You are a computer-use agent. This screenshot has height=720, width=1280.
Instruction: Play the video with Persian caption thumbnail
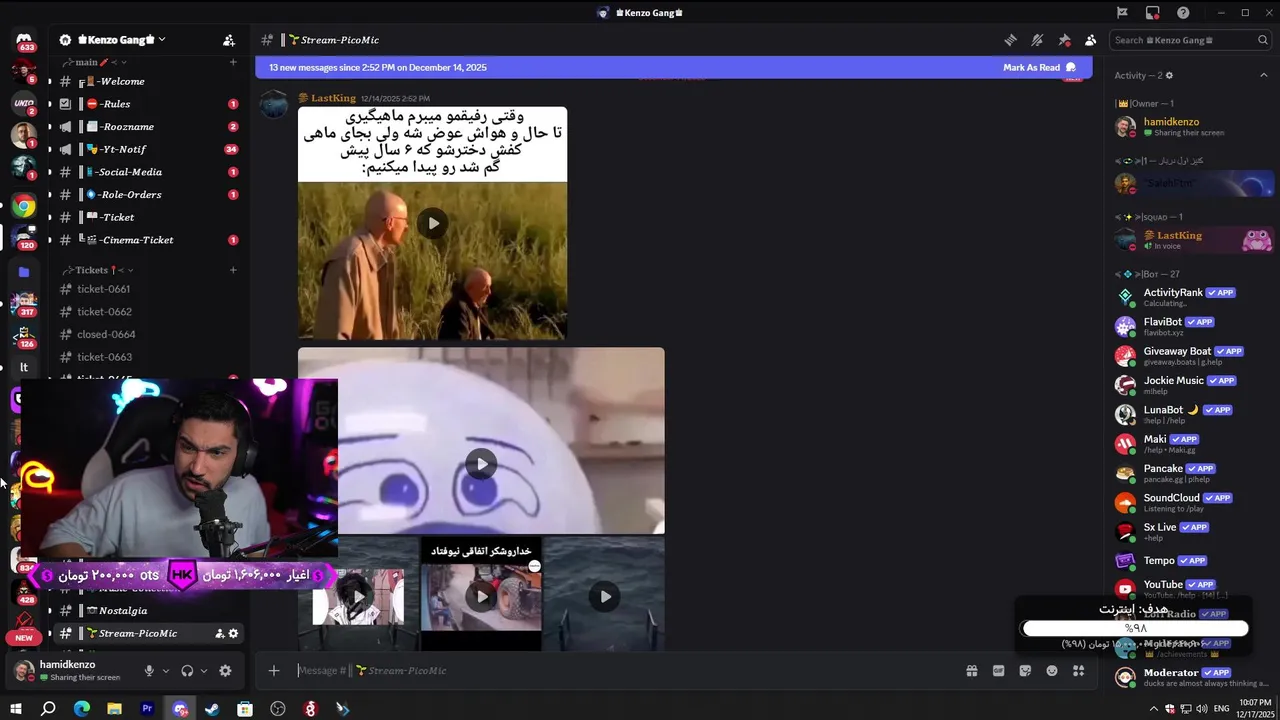[x=481, y=597]
